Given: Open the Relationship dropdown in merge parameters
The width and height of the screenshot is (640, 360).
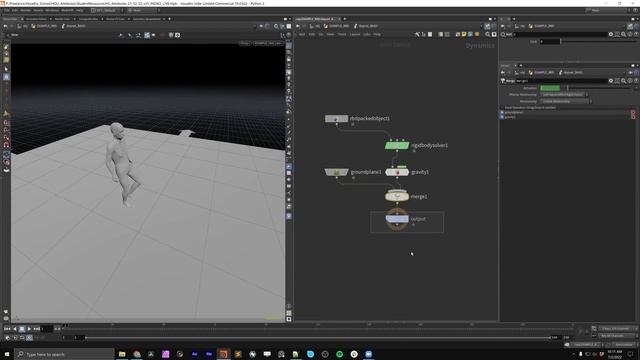Looking at the screenshot, I should [566, 101].
